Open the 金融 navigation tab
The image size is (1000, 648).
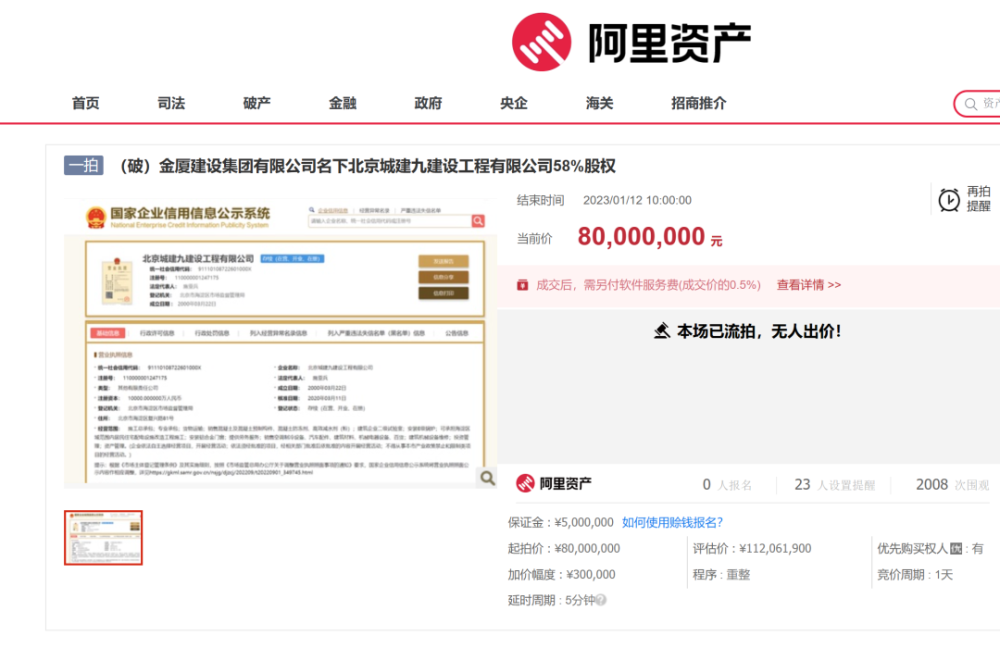point(342,103)
